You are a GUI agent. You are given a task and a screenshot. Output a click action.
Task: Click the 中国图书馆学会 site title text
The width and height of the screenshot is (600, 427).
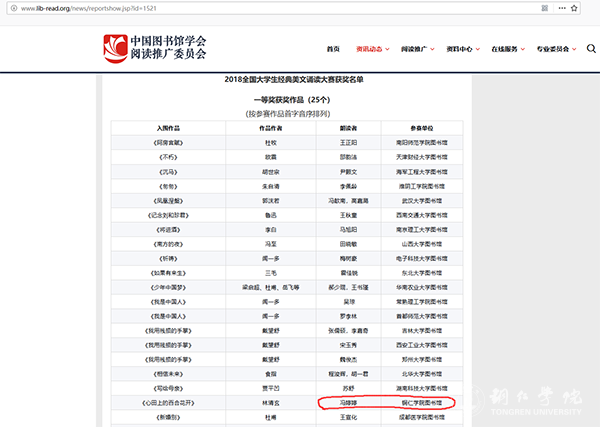tap(169, 41)
